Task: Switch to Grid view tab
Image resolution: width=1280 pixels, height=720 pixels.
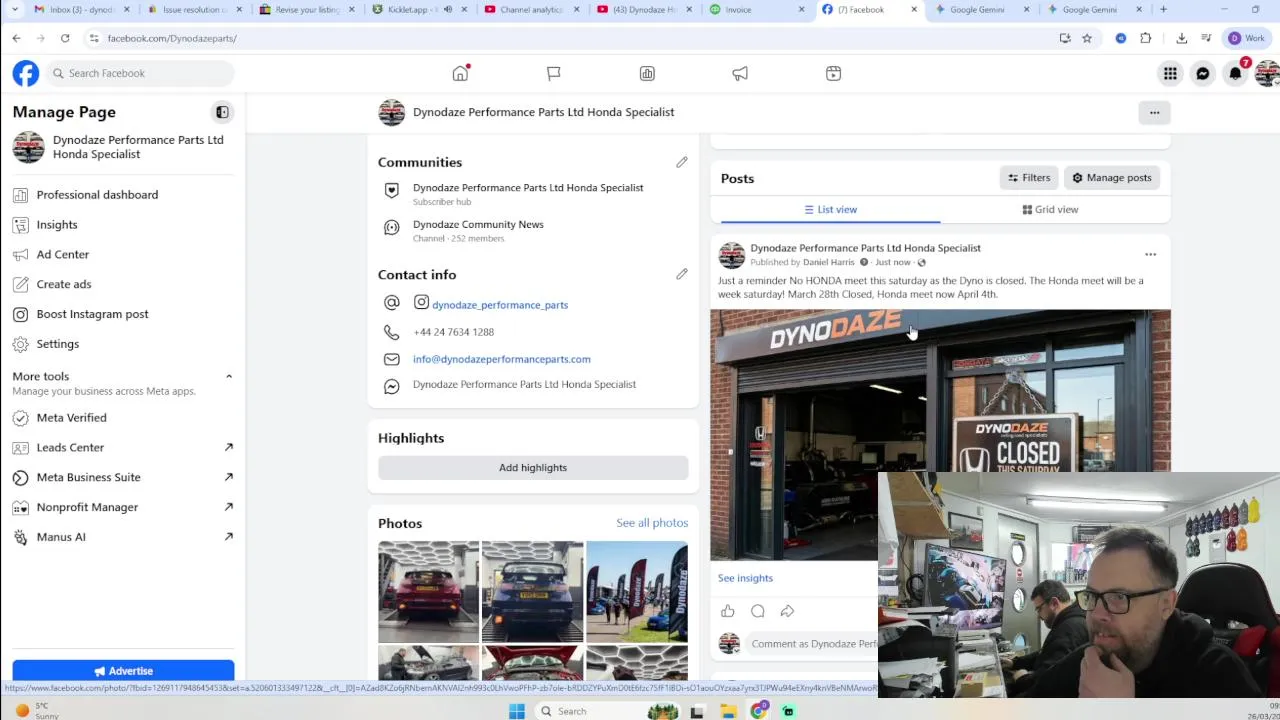Action: pyautogui.click(x=1050, y=209)
